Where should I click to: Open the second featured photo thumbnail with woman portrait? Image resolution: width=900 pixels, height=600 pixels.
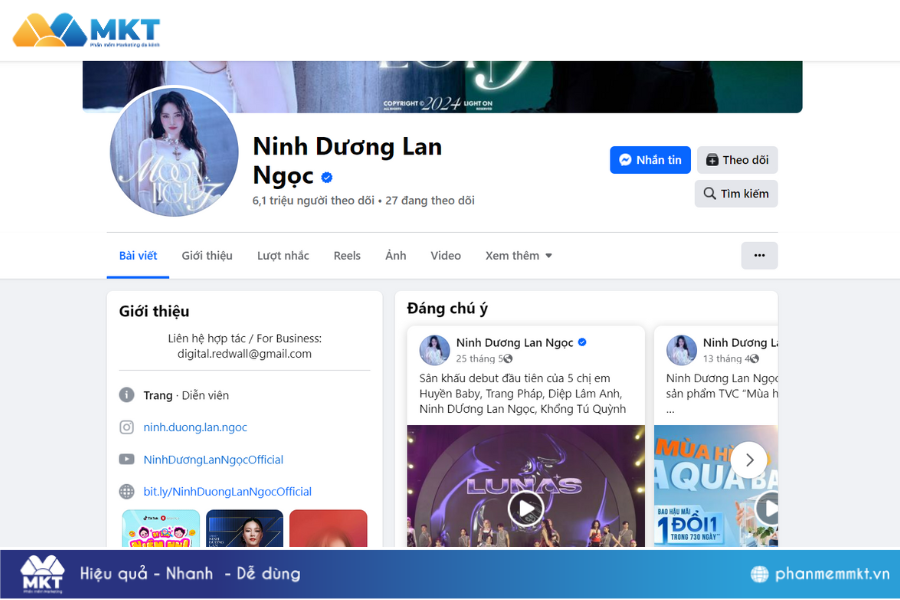click(245, 528)
